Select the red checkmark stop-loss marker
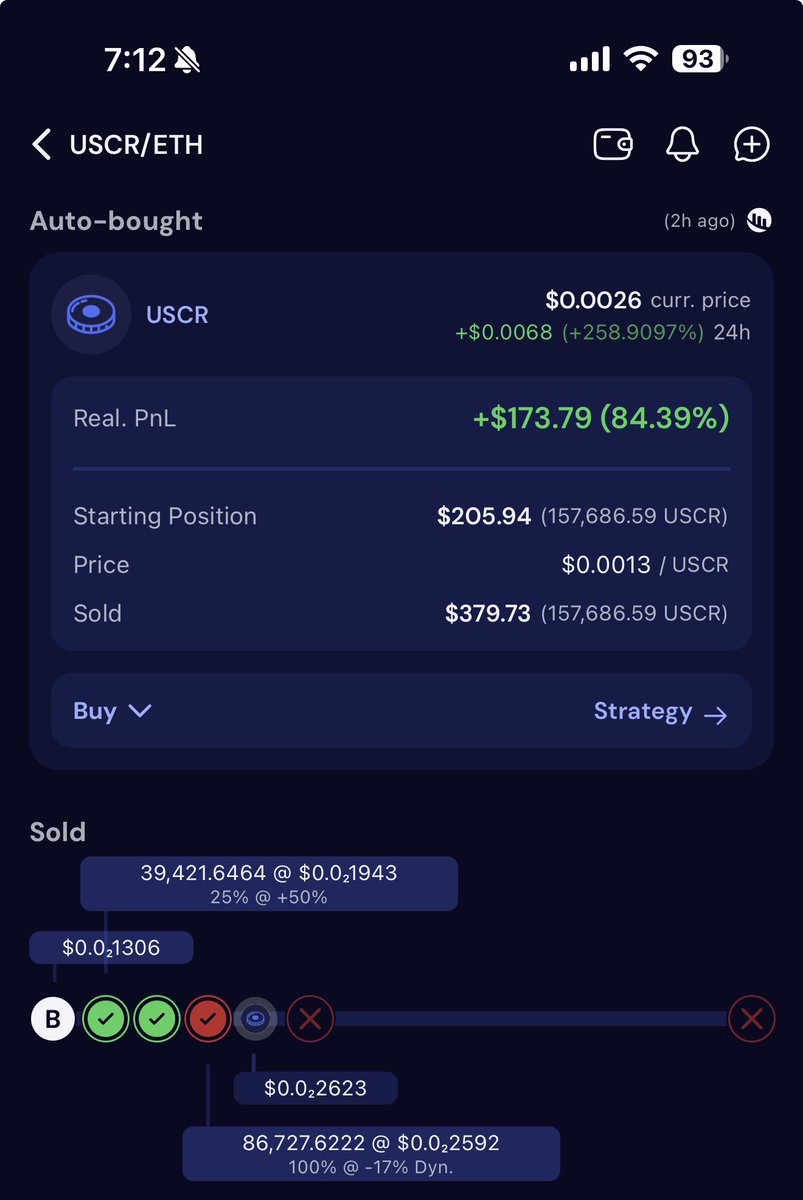Viewport: 803px width, 1200px height. tap(208, 1020)
